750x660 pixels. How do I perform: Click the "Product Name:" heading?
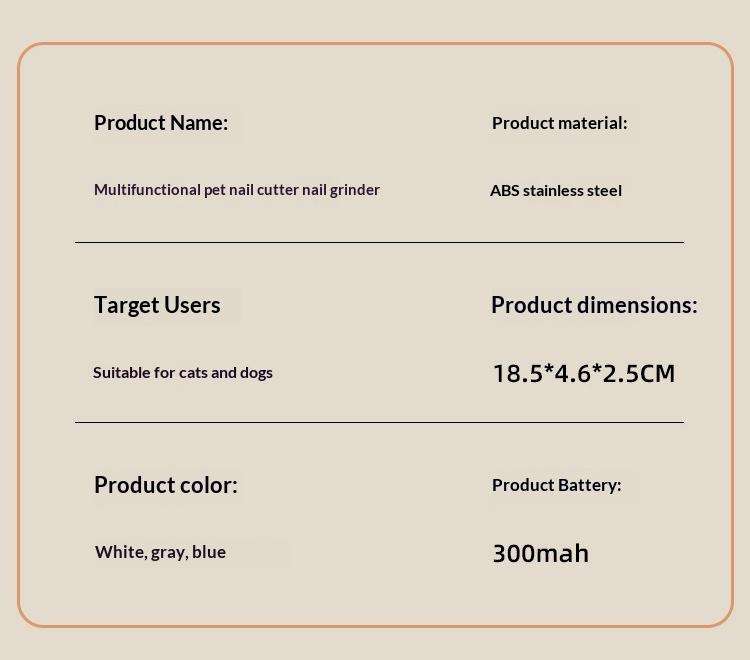click(161, 123)
